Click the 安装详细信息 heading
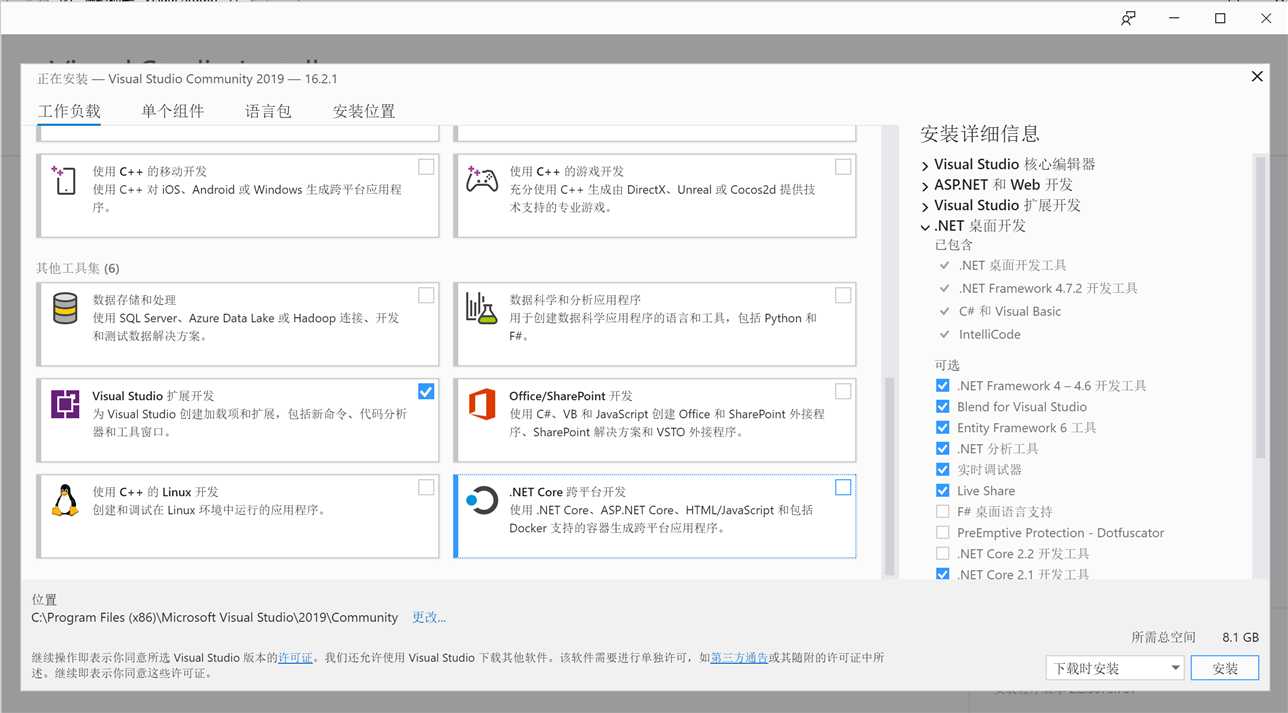Screen dimensions: 1288x713 click(x=980, y=134)
